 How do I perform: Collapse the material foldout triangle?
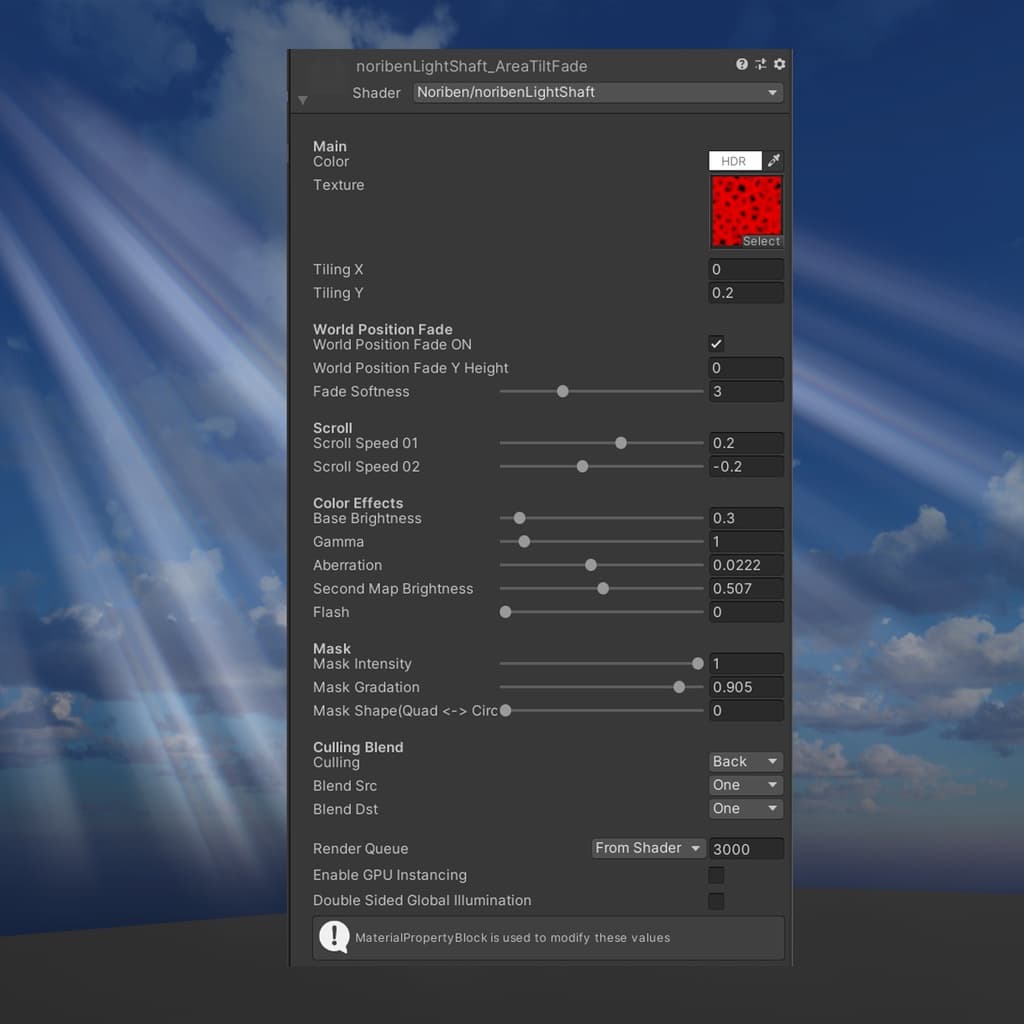click(x=303, y=100)
